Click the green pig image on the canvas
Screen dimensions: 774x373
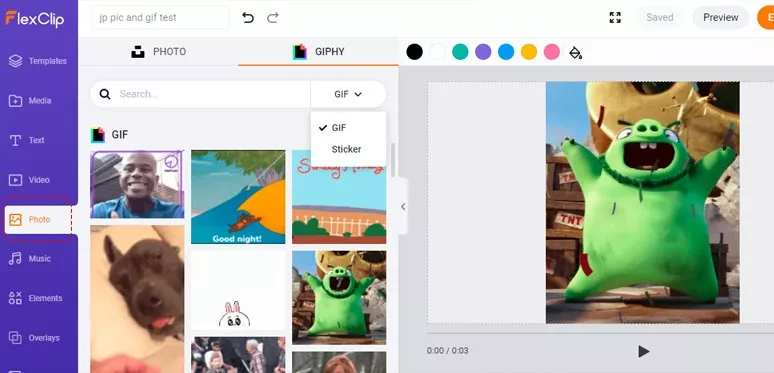point(643,203)
